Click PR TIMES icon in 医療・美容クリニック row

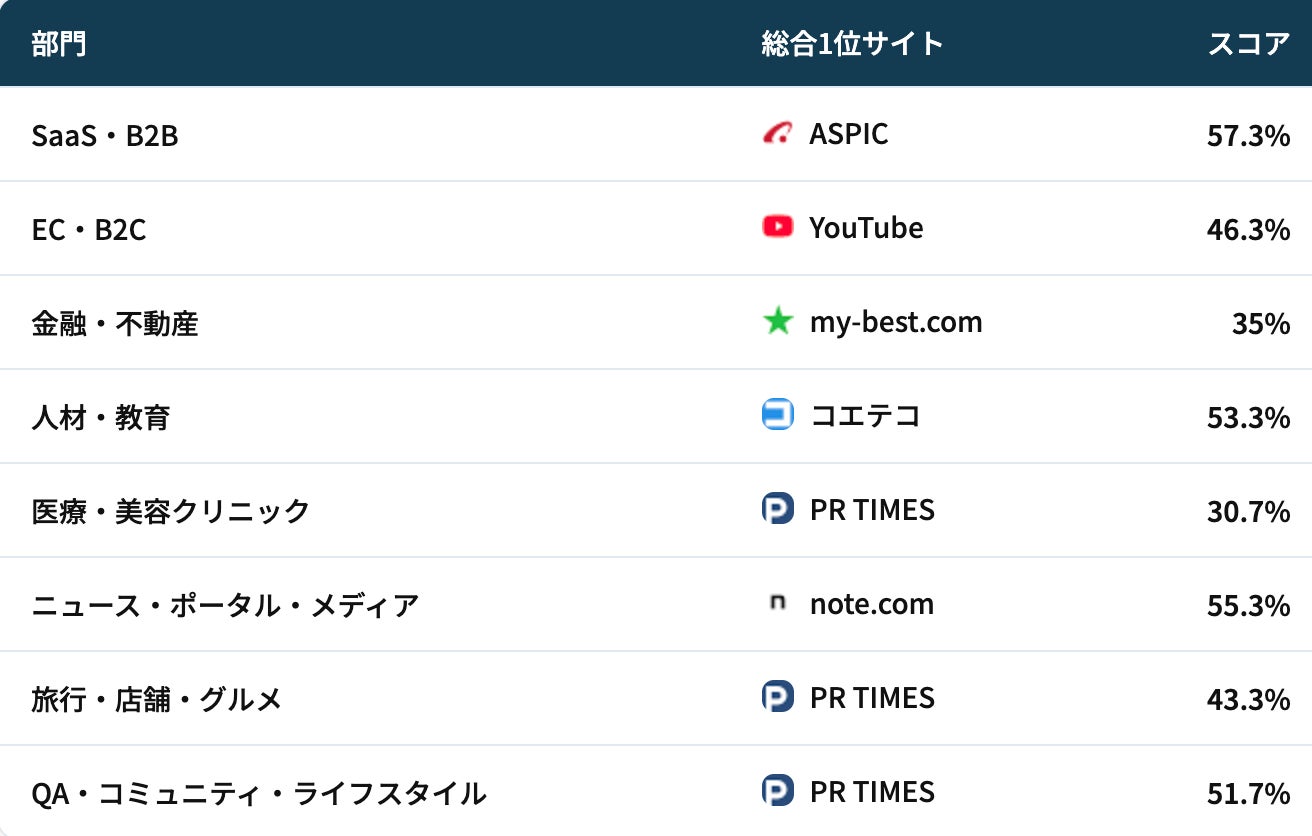coord(777,509)
